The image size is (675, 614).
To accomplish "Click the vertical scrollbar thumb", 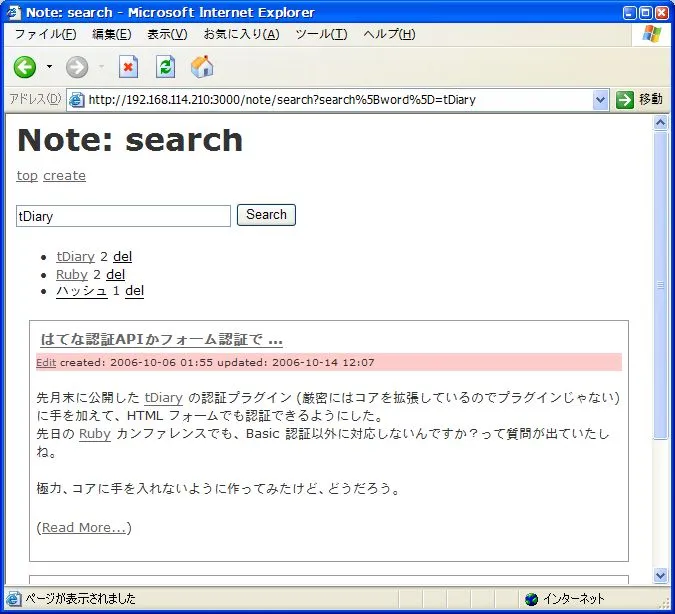I will tap(660, 285).
